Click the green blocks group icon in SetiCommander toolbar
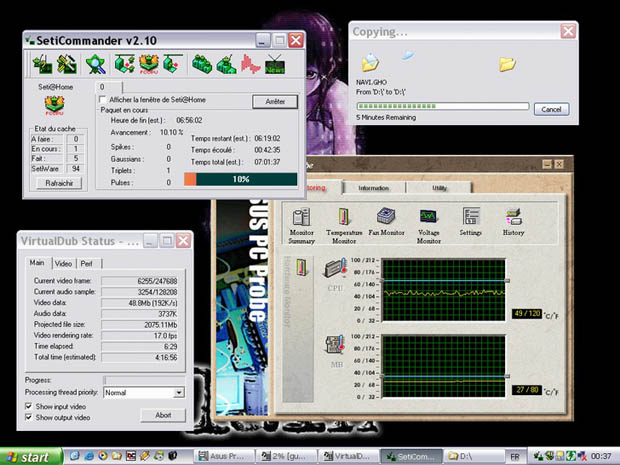 click(202, 64)
